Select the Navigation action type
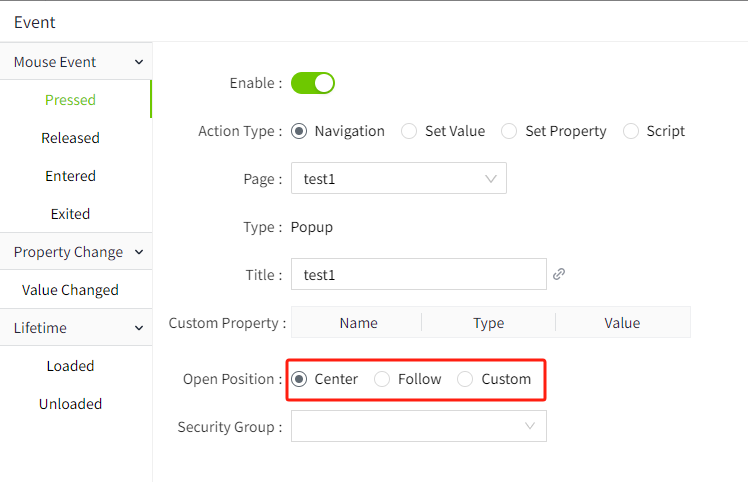Image resolution: width=748 pixels, height=482 pixels. [299, 131]
